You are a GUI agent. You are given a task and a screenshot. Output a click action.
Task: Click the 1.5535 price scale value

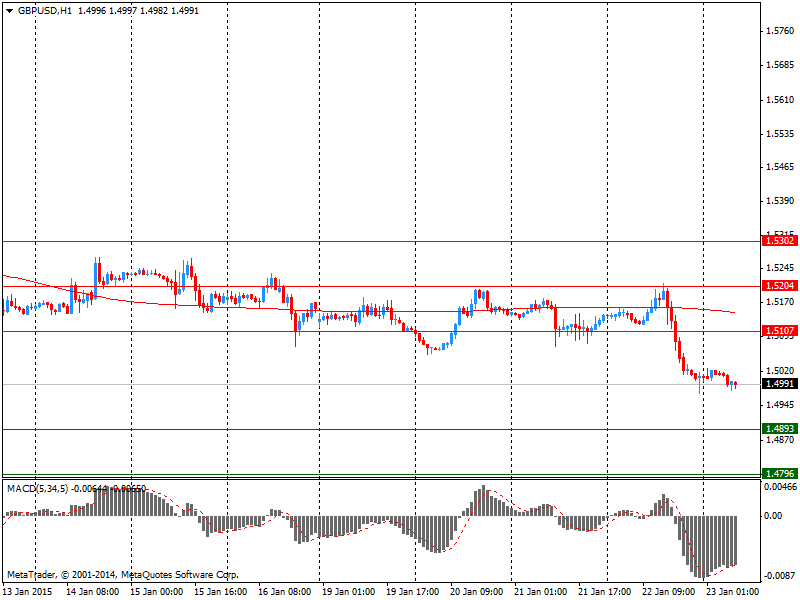point(780,134)
